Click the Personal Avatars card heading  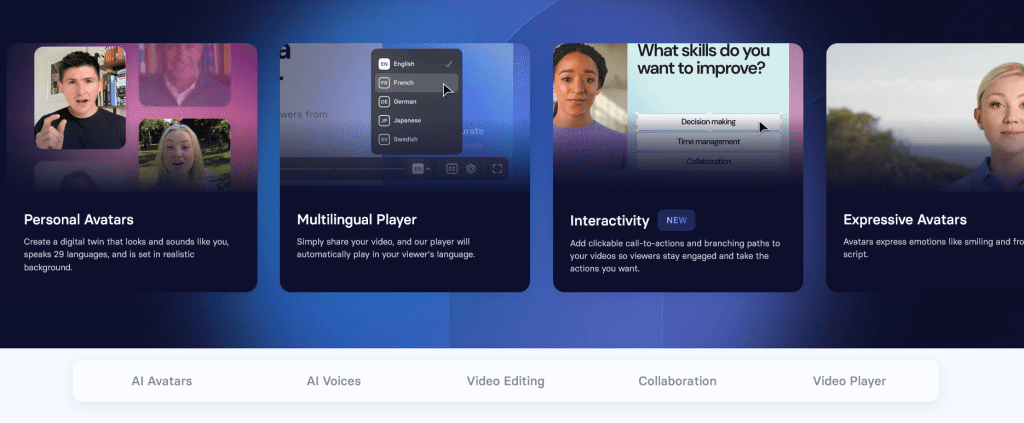pyautogui.click(x=78, y=219)
